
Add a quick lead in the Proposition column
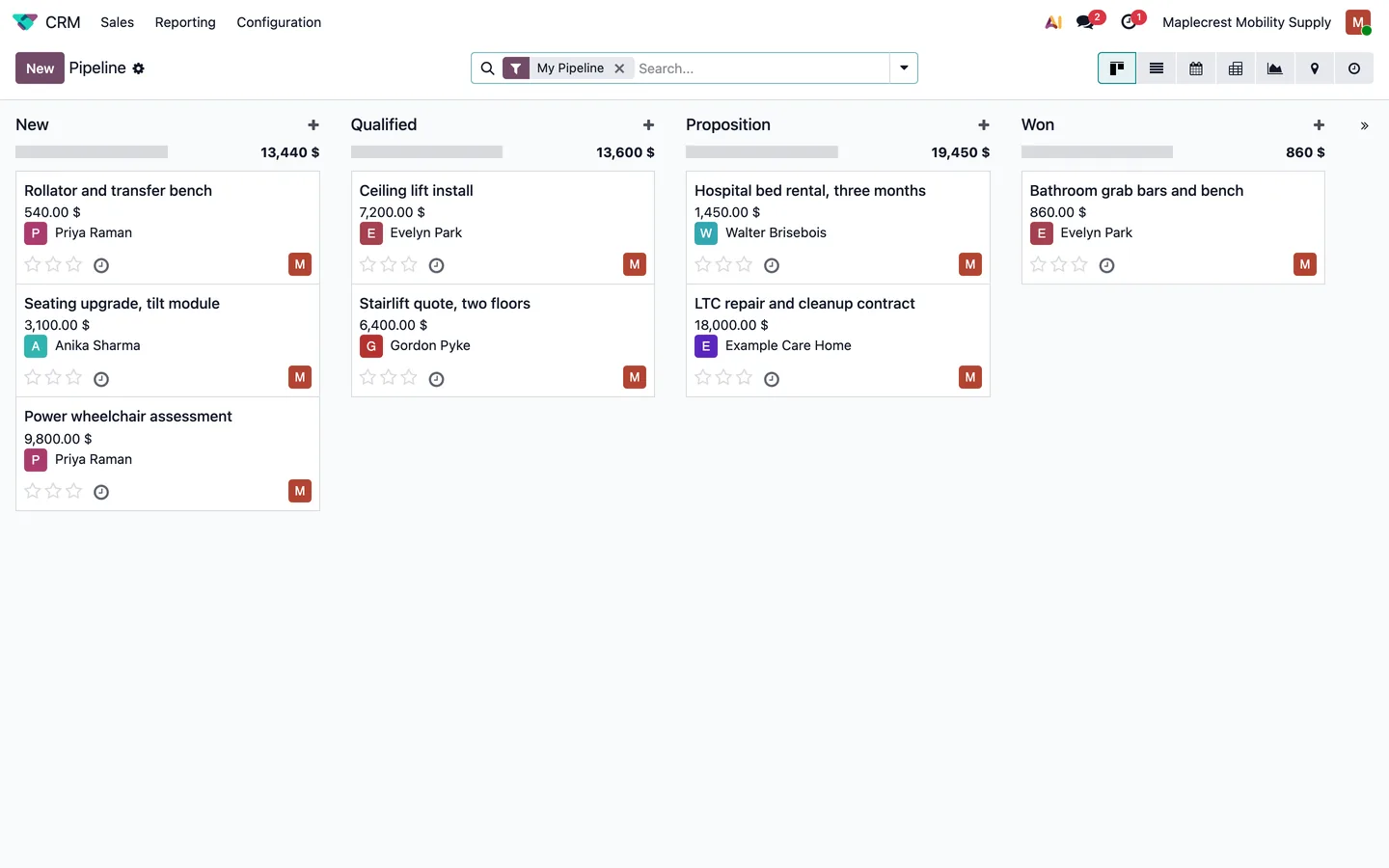pos(984,125)
